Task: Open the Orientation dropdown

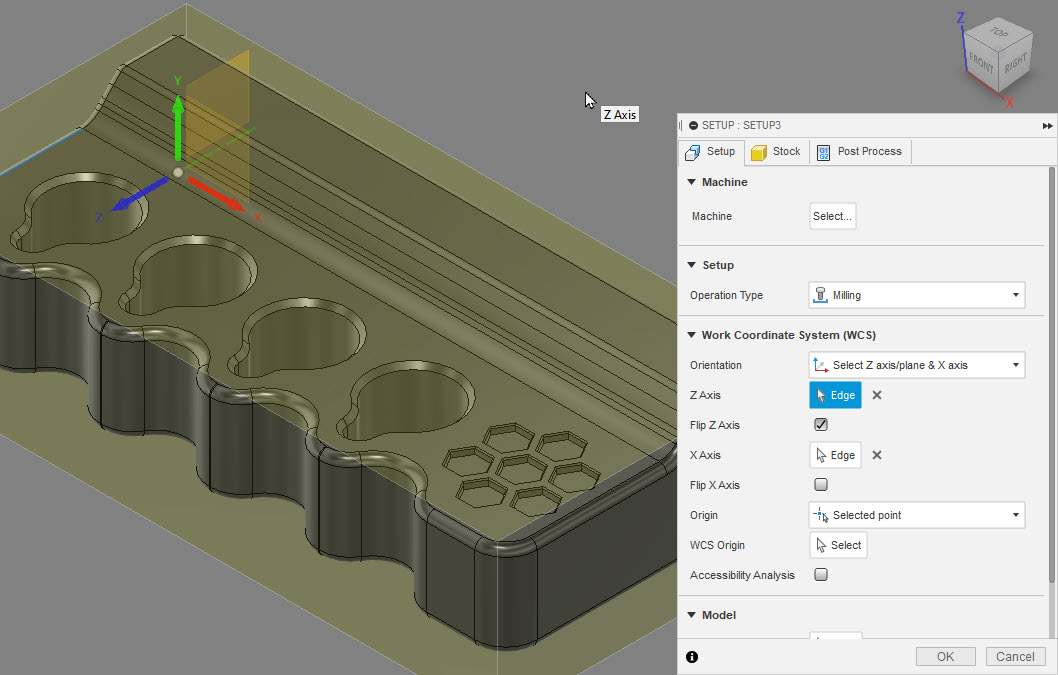Action: [1015, 364]
